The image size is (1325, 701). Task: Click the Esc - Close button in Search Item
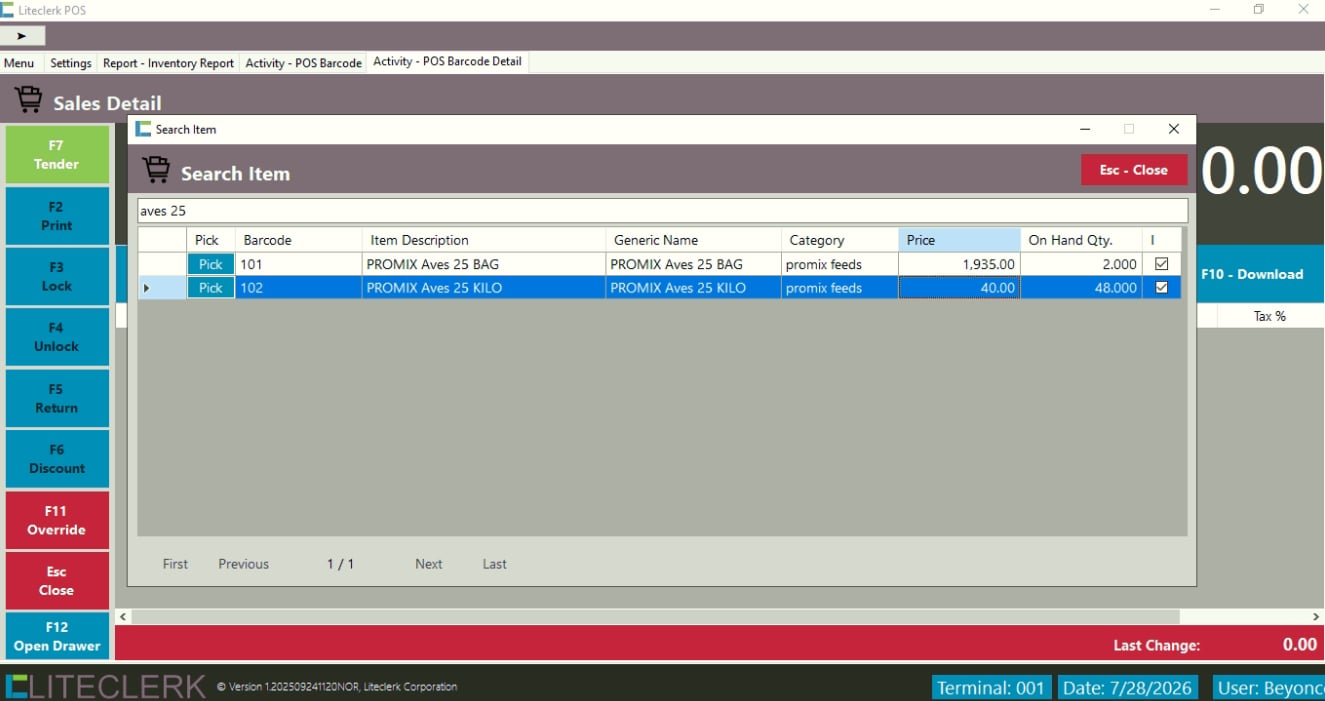[x=1134, y=170]
